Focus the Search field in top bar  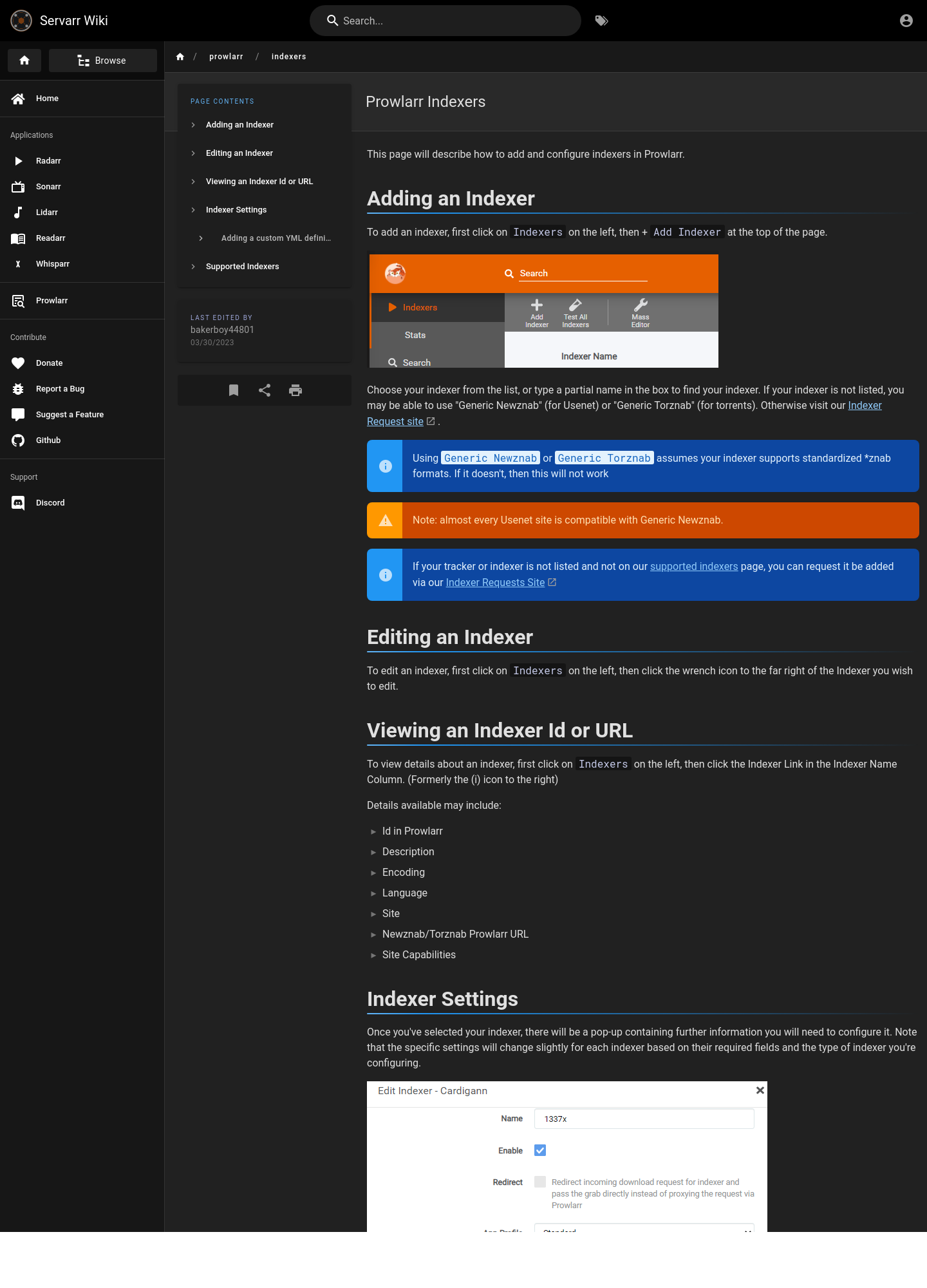[x=445, y=21]
